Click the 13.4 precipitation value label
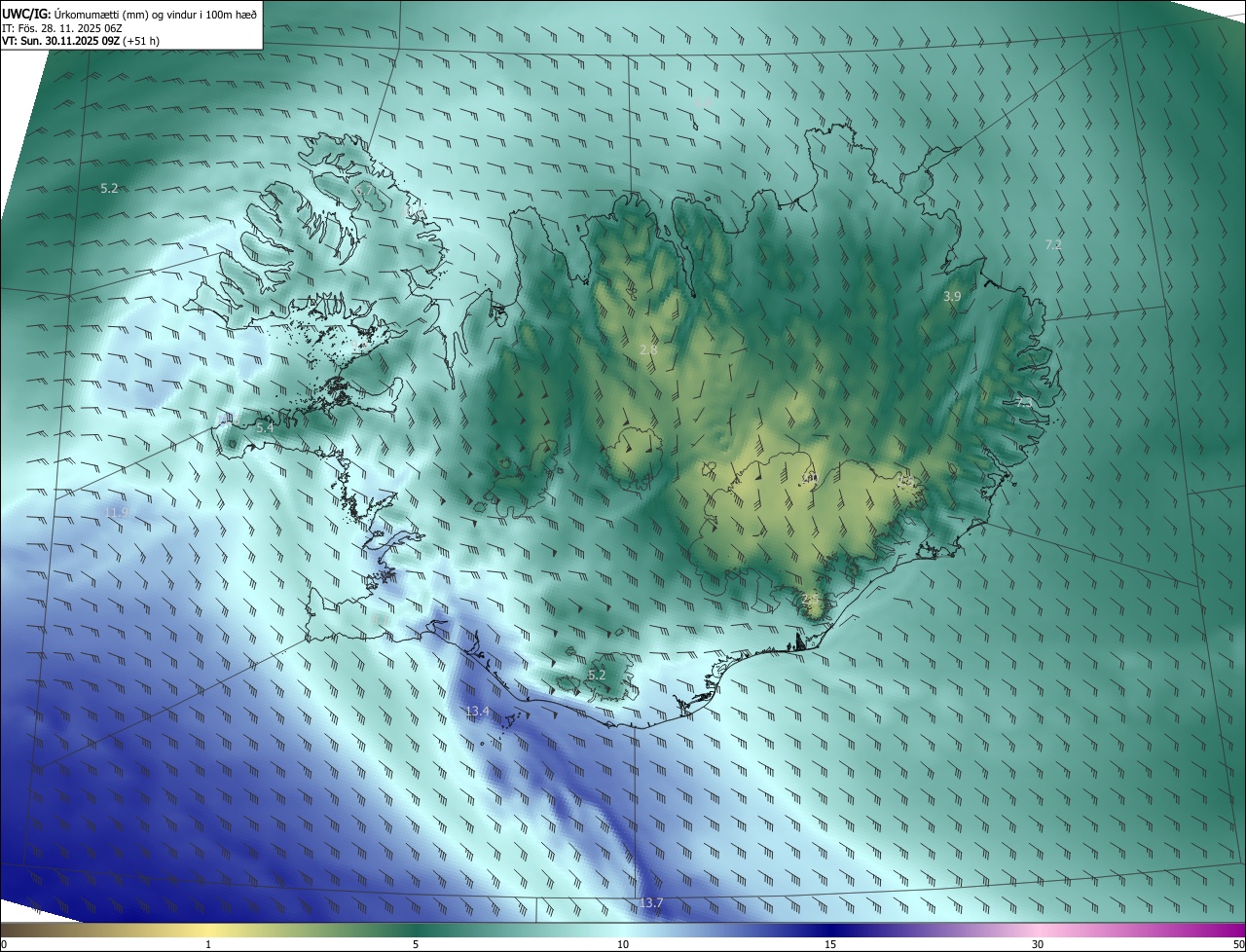The image size is (1246, 952). [x=477, y=712]
